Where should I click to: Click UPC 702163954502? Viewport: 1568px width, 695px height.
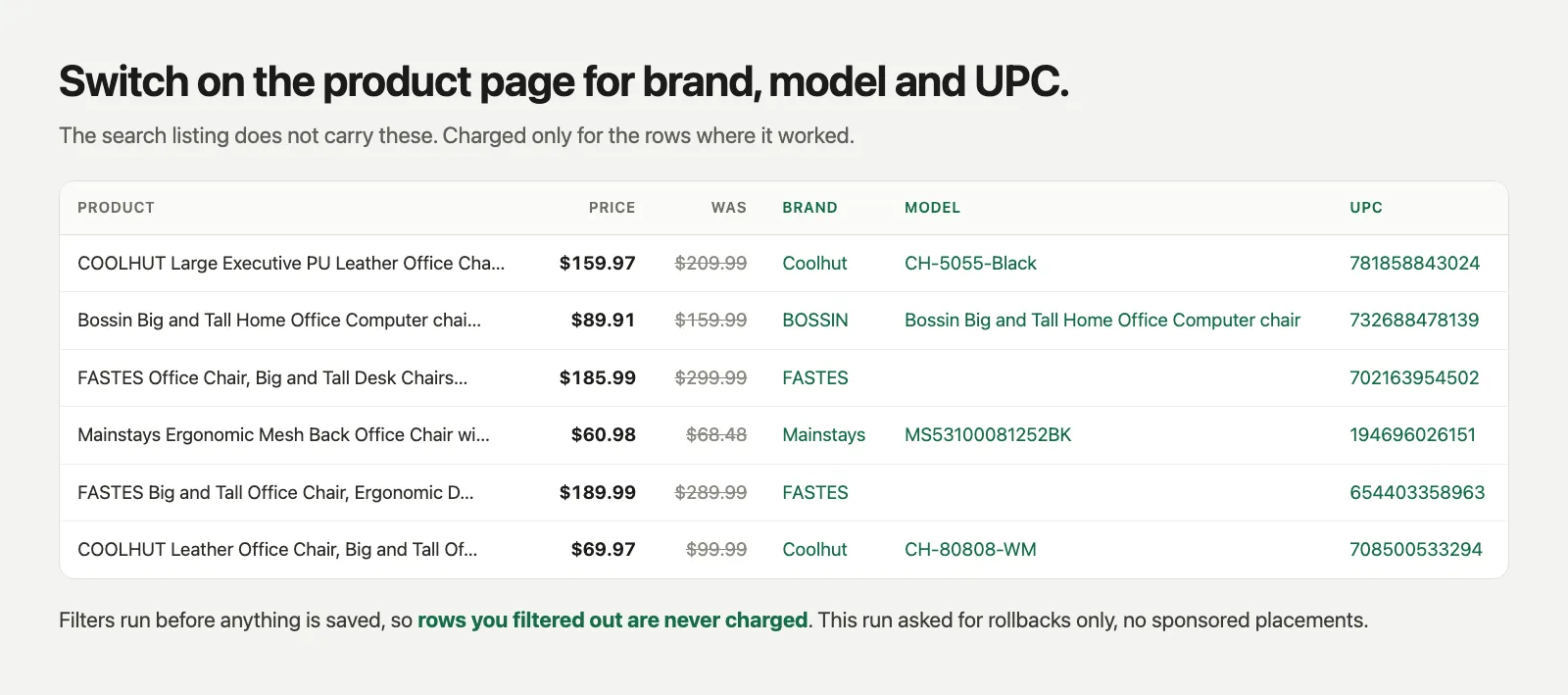click(1414, 377)
